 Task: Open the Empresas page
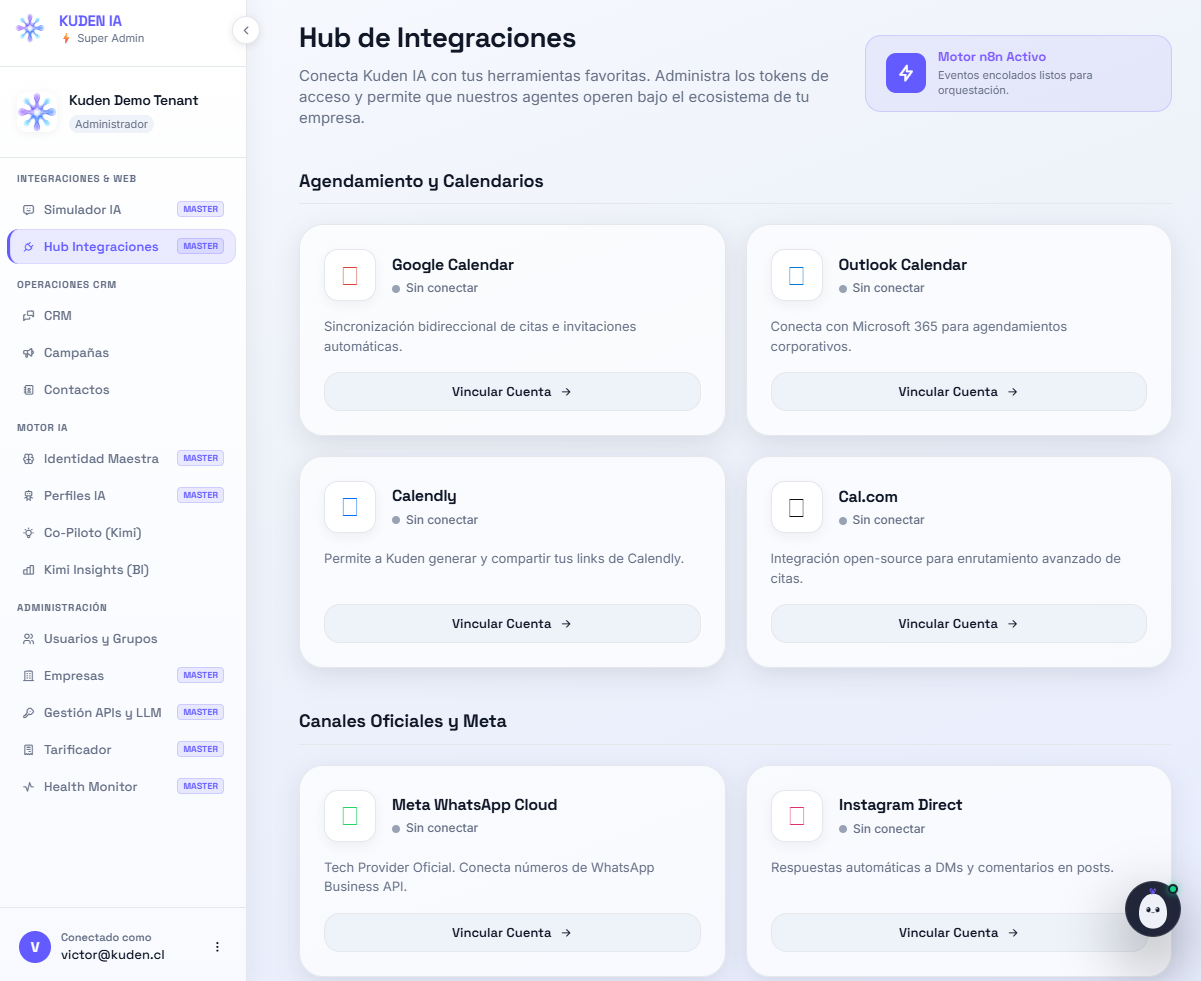tap(121, 676)
